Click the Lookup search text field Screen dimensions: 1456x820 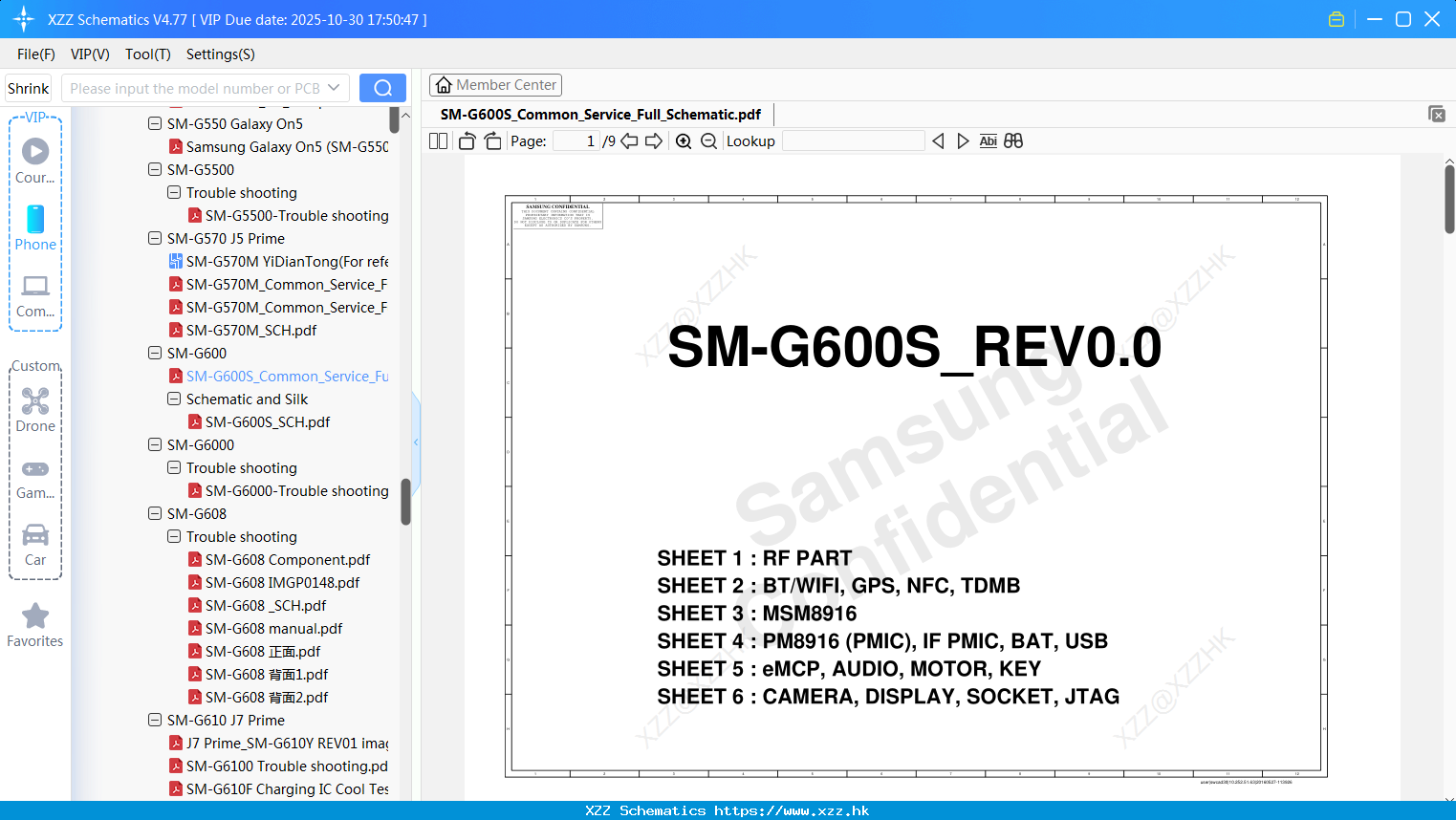(853, 140)
